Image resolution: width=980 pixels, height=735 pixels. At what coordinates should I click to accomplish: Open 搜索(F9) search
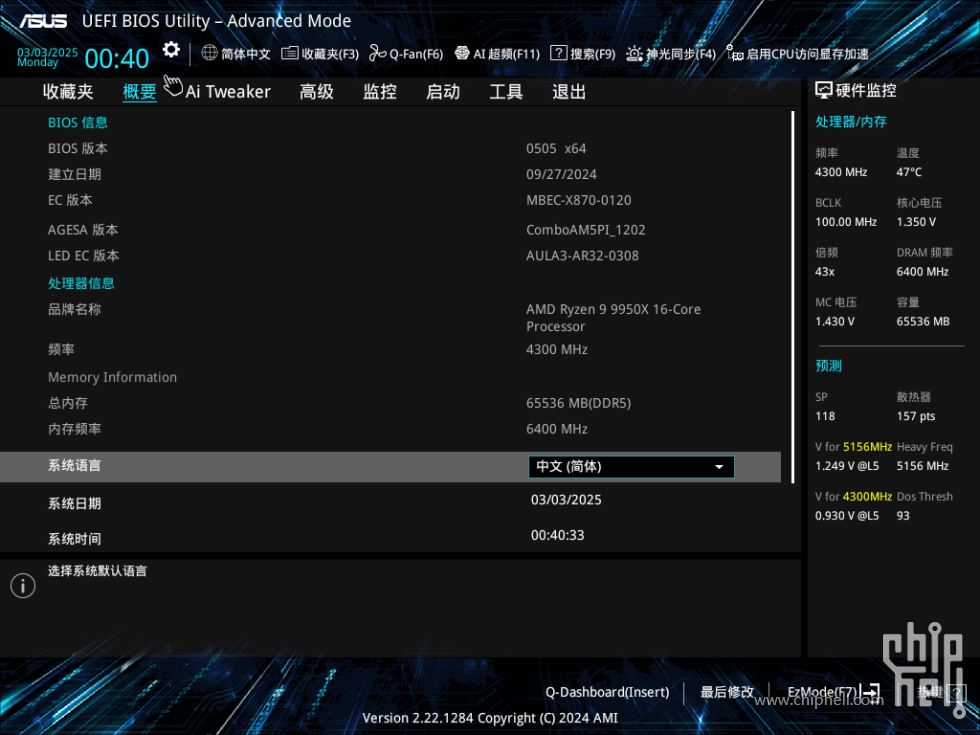click(582, 54)
